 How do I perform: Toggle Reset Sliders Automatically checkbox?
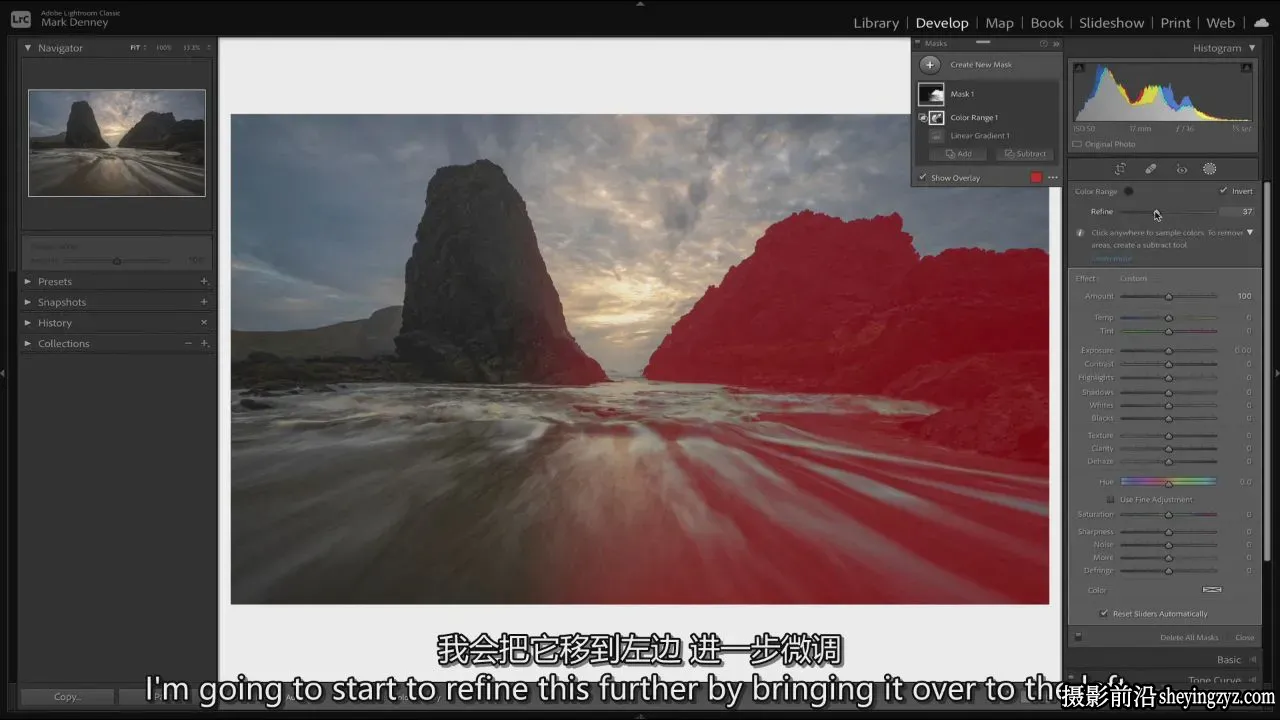1104,614
